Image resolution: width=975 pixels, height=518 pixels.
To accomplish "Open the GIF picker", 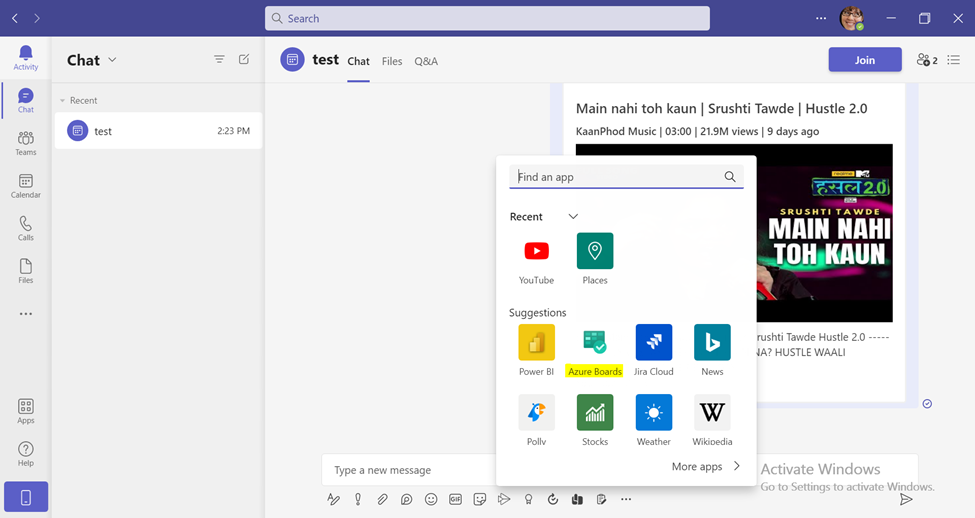I will (455, 499).
